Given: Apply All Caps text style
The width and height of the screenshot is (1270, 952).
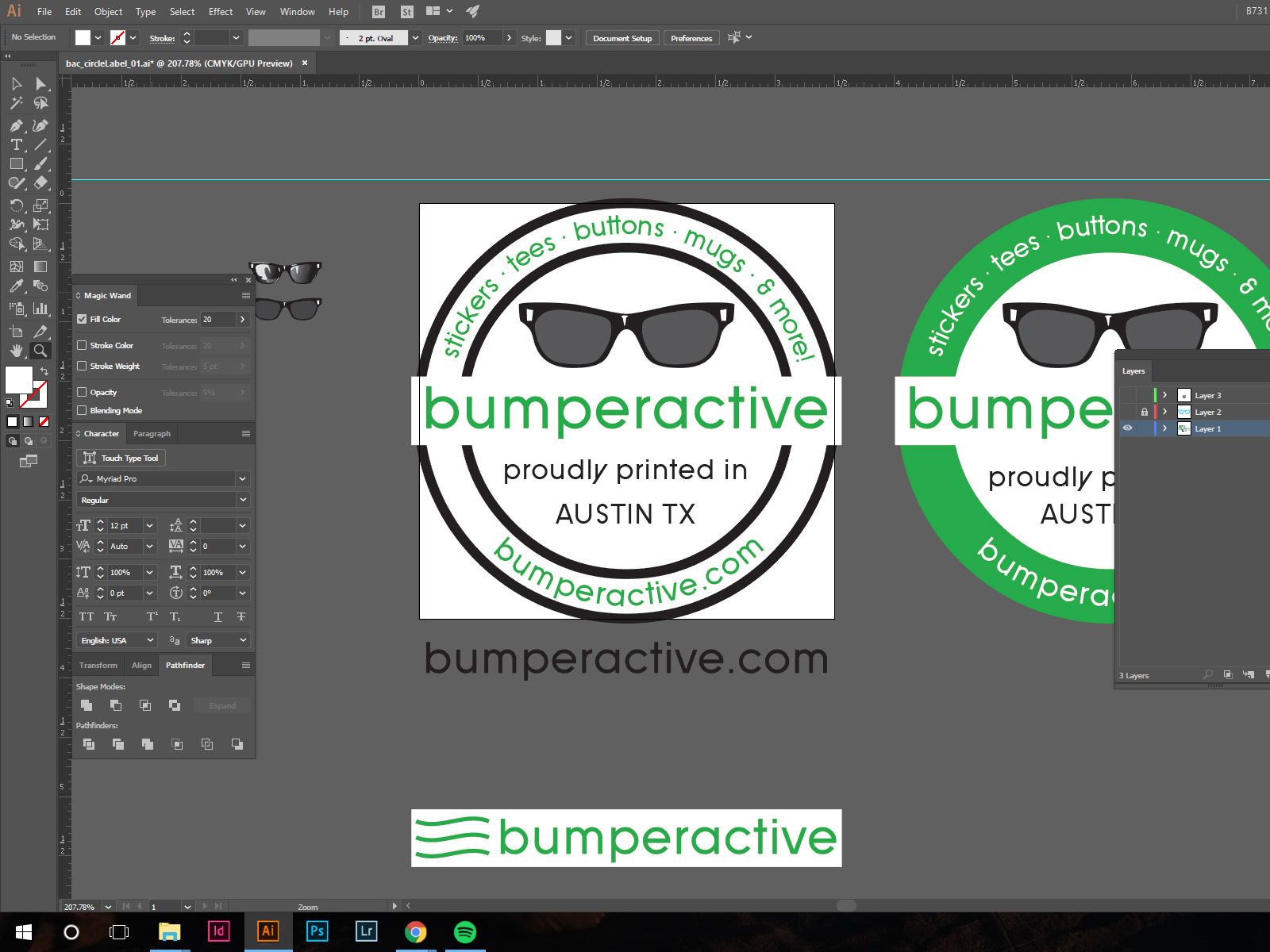Looking at the screenshot, I should [87, 616].
